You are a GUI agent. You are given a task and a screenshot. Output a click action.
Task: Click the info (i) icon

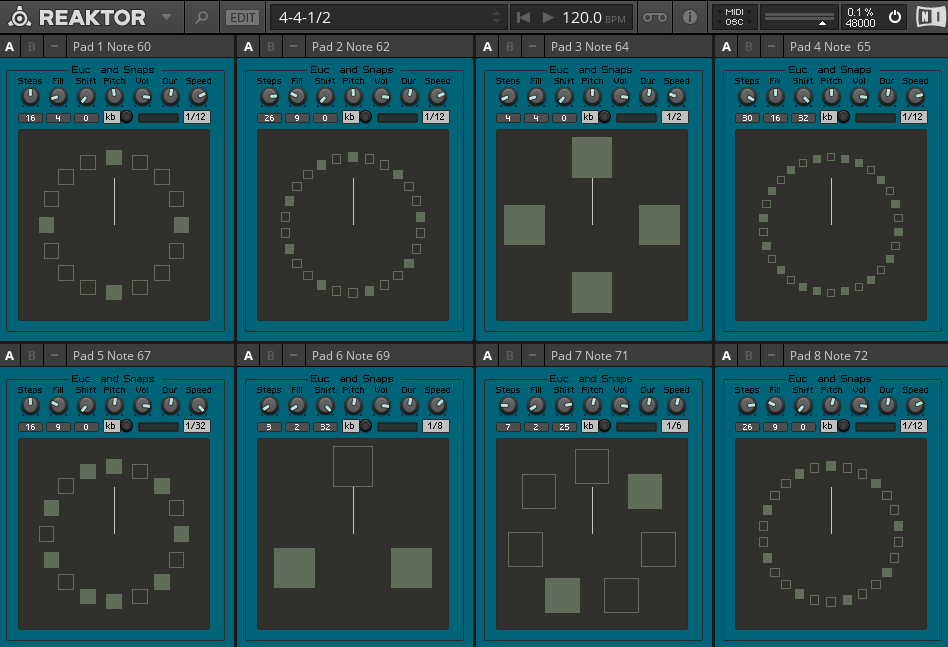(689, 17)
